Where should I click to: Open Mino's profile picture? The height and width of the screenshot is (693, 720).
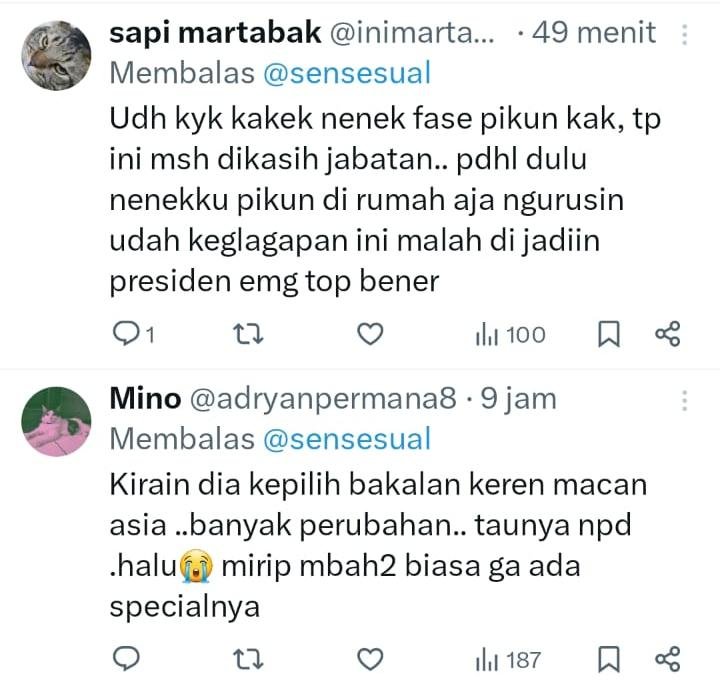pyautogui.click(x=56, y=421)
